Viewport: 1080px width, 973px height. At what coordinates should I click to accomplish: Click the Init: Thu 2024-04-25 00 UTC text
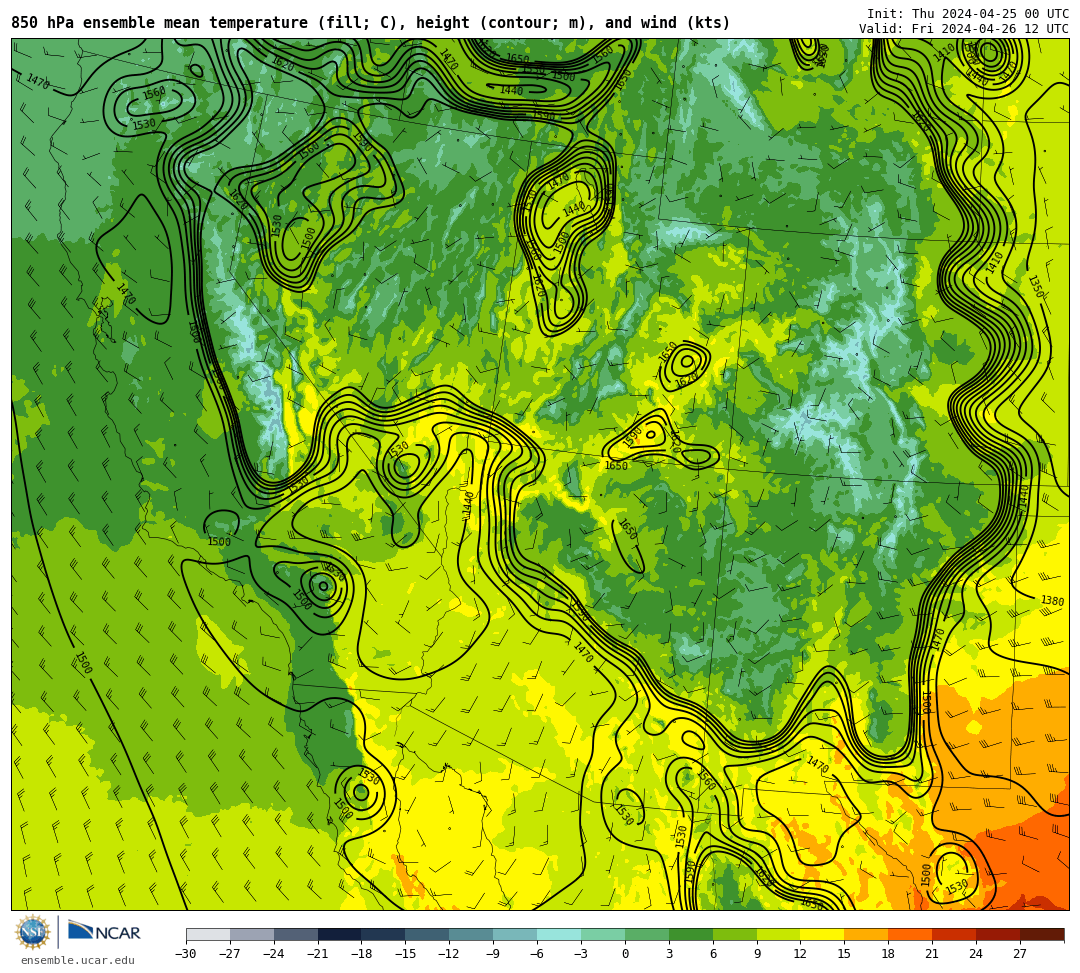click(x=968, y=14)
